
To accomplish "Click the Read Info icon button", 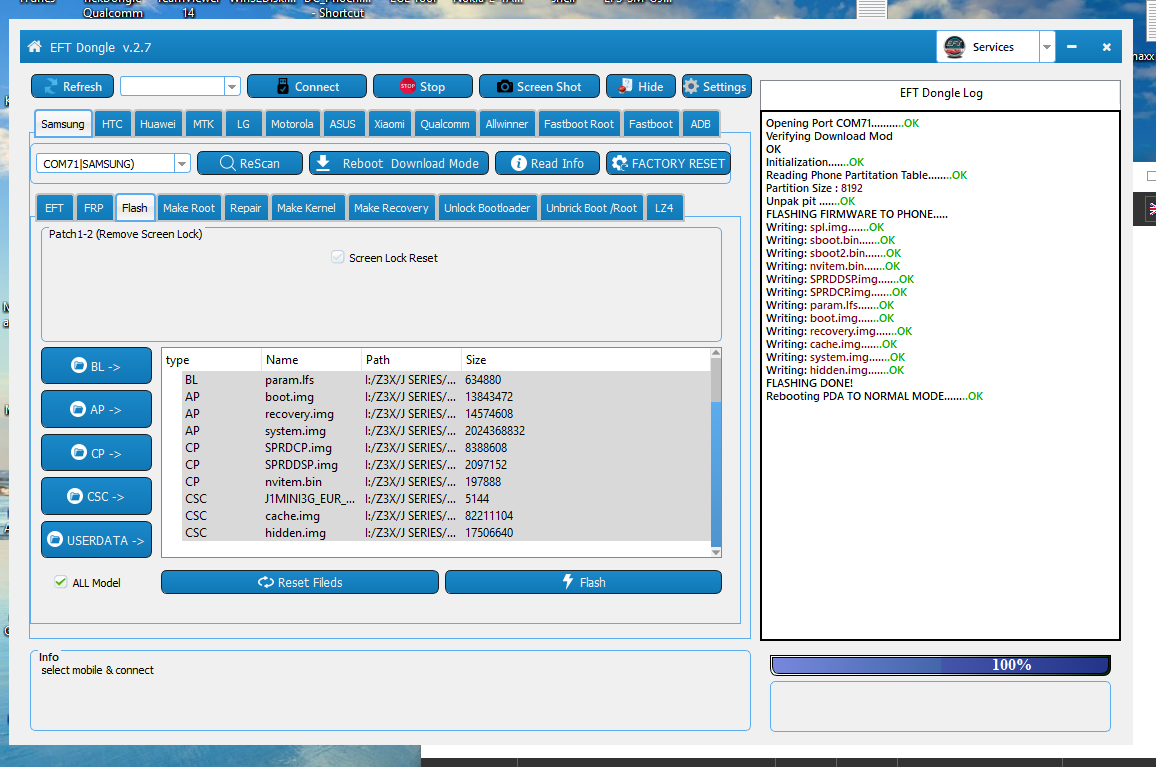I will pos(517,163).
